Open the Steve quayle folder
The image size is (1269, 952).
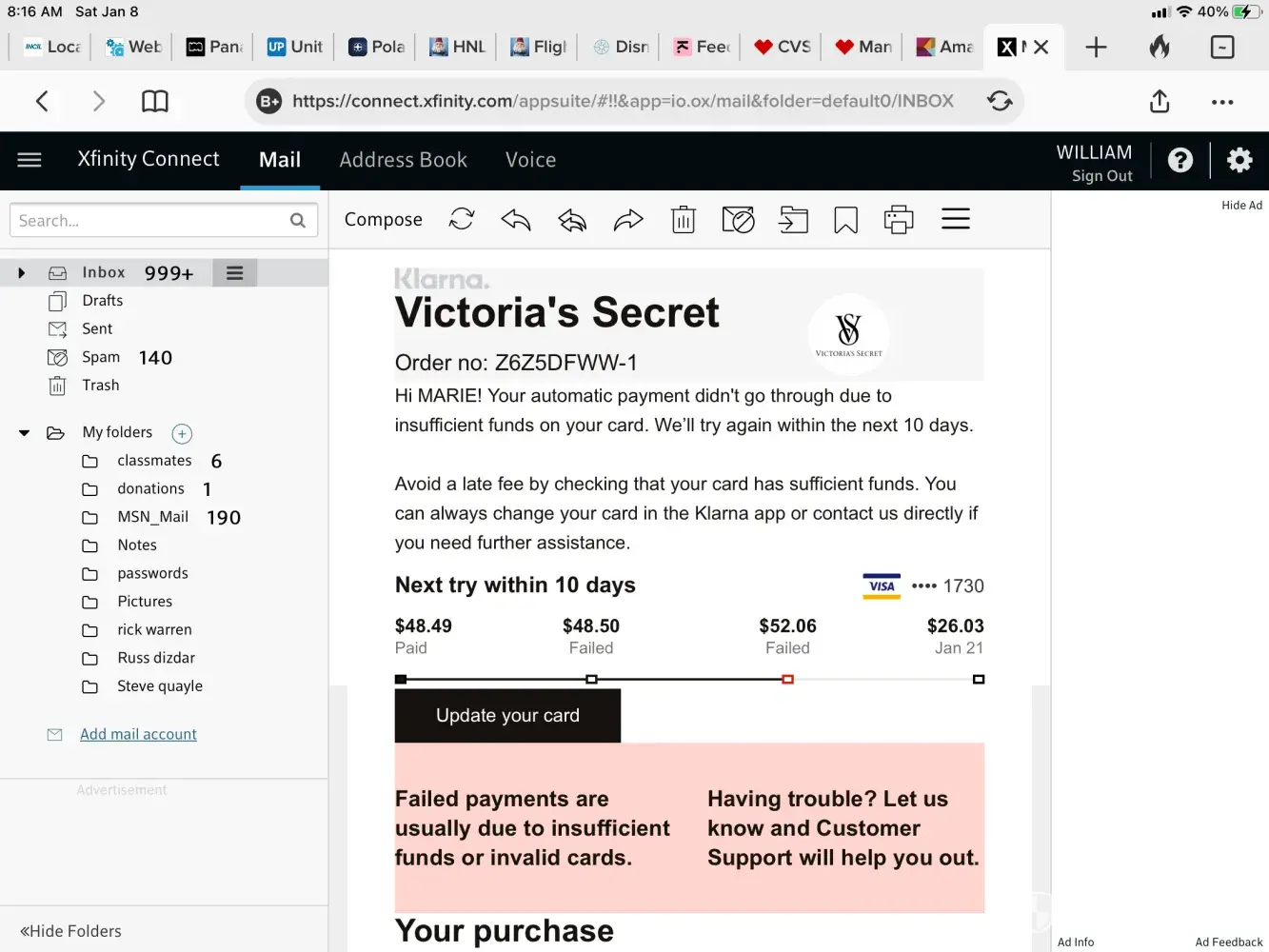point(160,686)
